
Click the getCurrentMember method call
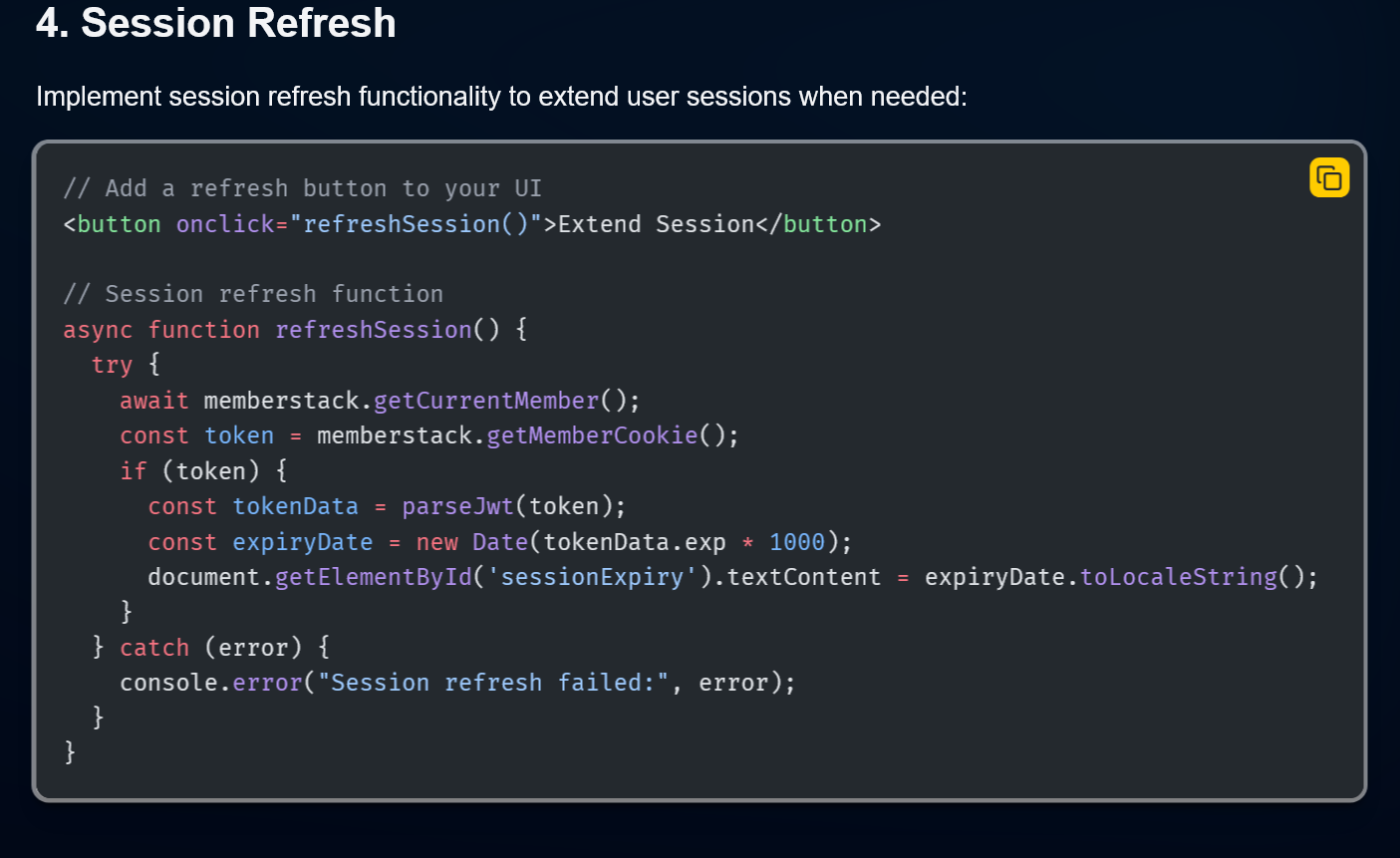(486, 401)
